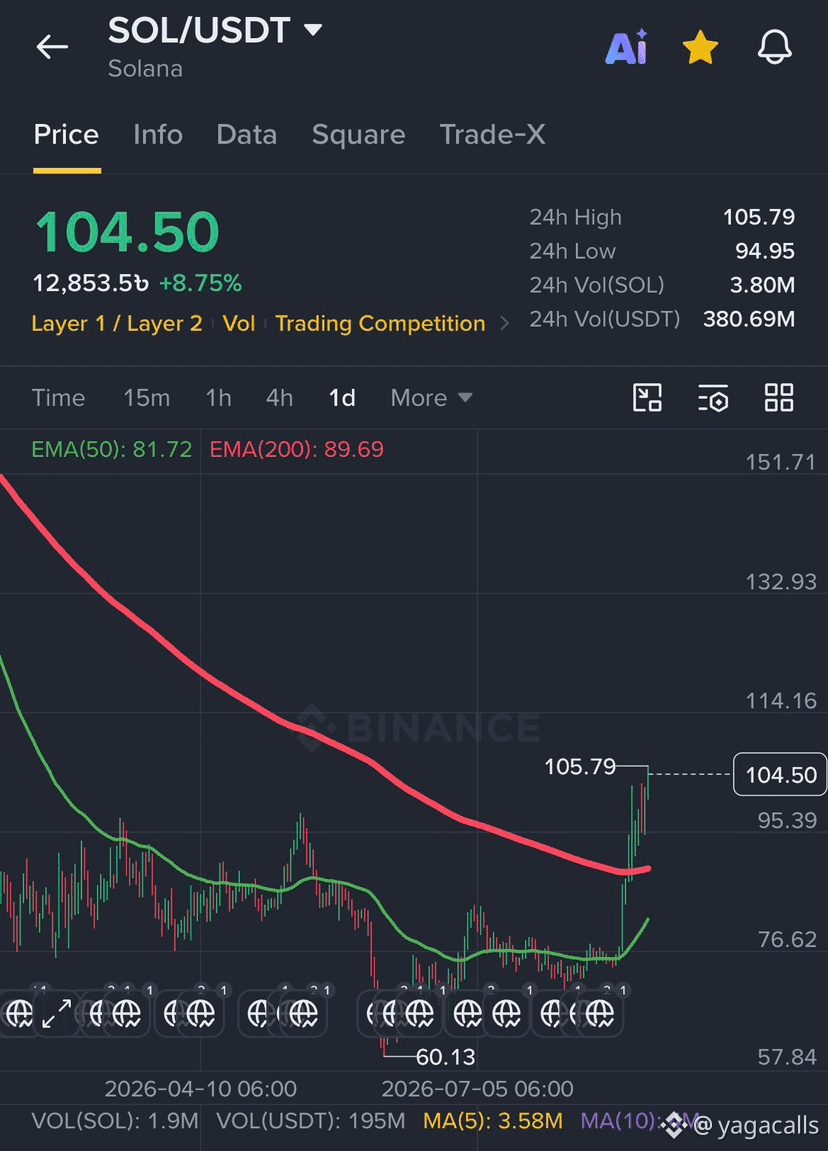Switch to the Square tab
Screen dimensions: 828x1151
pos(358,135)
